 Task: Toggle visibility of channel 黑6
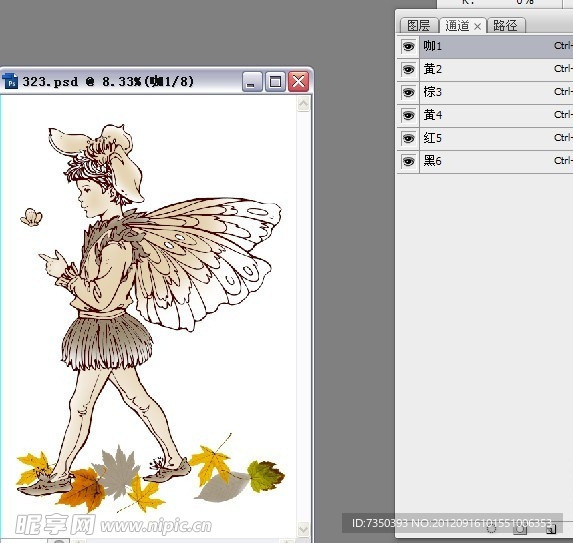pyautogui.click(x=408, y=161)
